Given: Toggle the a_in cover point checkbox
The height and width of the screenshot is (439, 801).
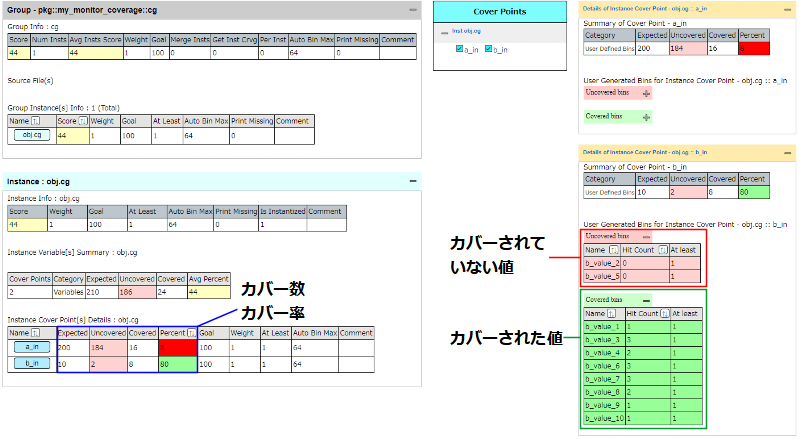Looking at the screenshot, I should (459, 49).
